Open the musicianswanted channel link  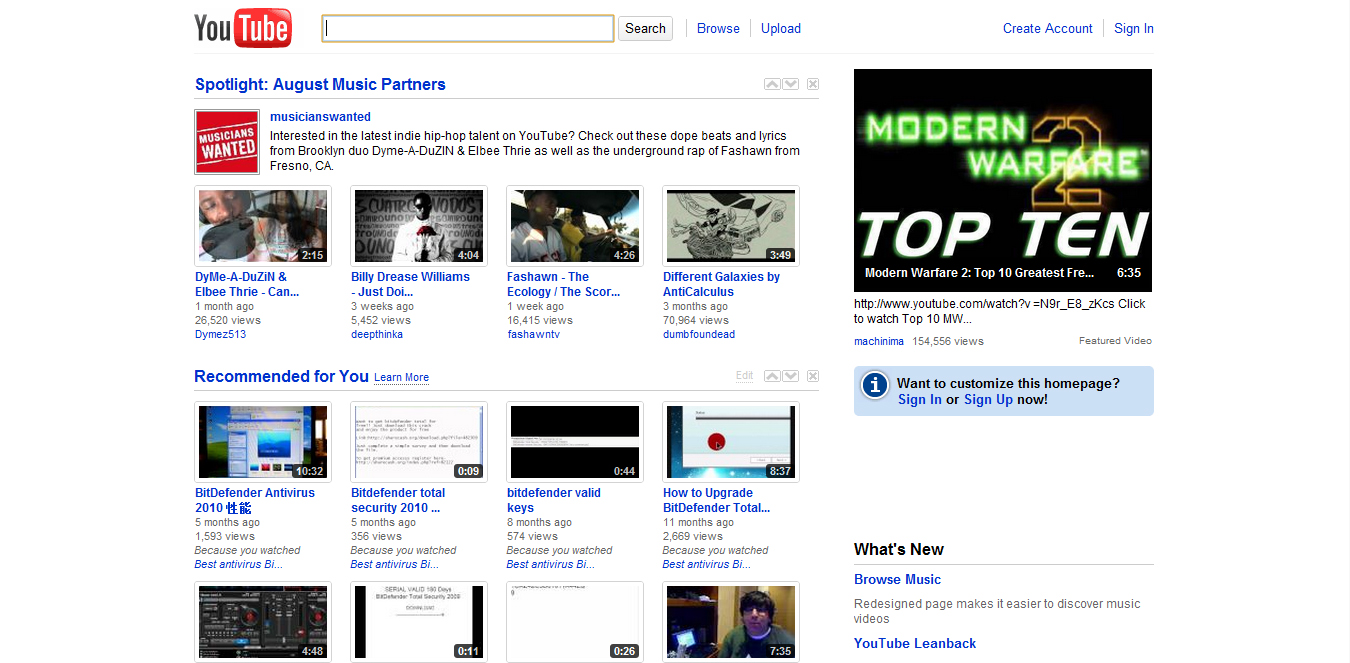point(320,117)
